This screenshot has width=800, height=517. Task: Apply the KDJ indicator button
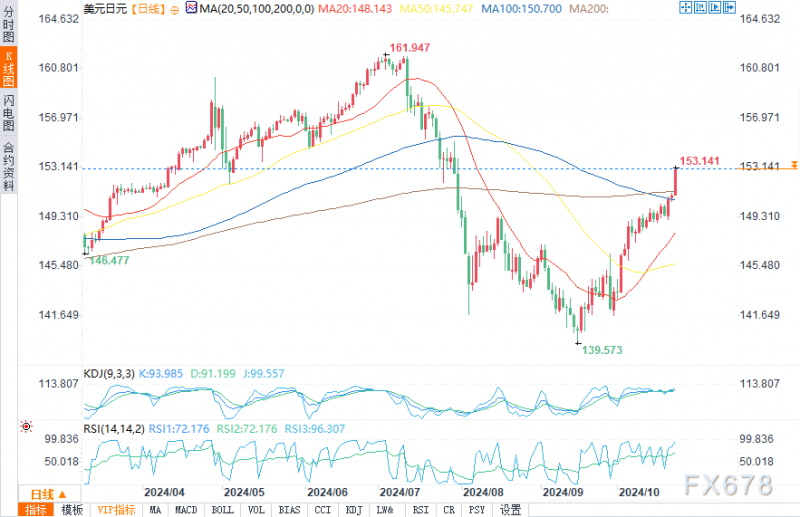(x=354, y=510)
